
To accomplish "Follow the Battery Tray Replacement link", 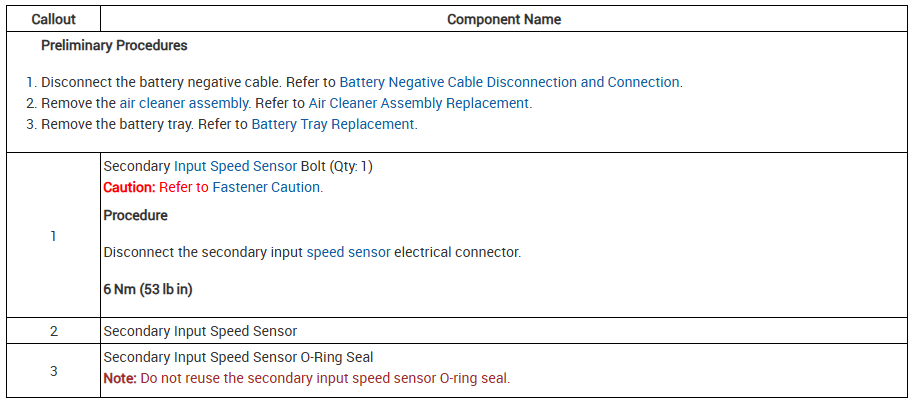I will click(332, 124).
